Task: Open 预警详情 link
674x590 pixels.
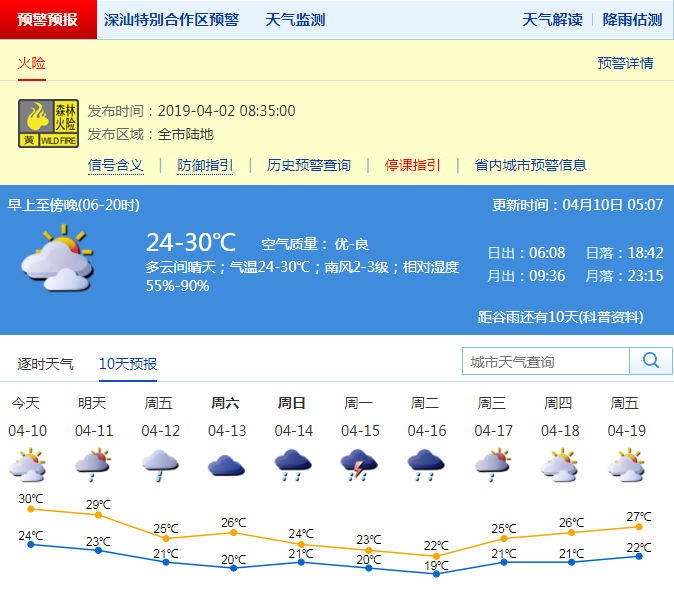Action: click(x=625, y=63)
